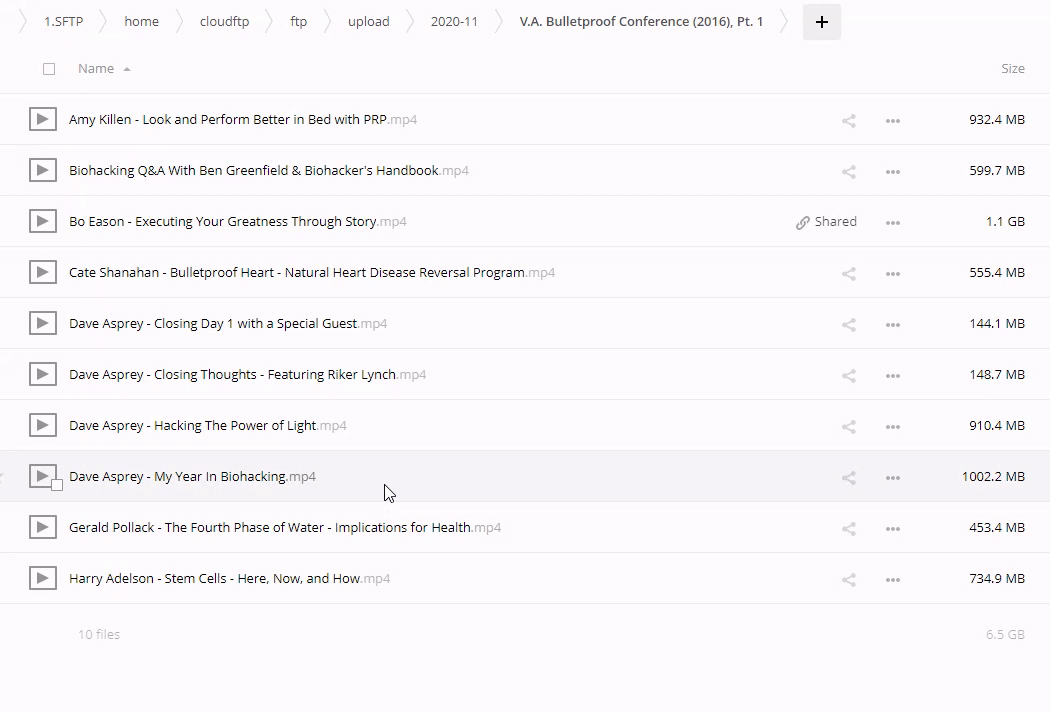Click the plus button to add new

[x=821, y=22]
